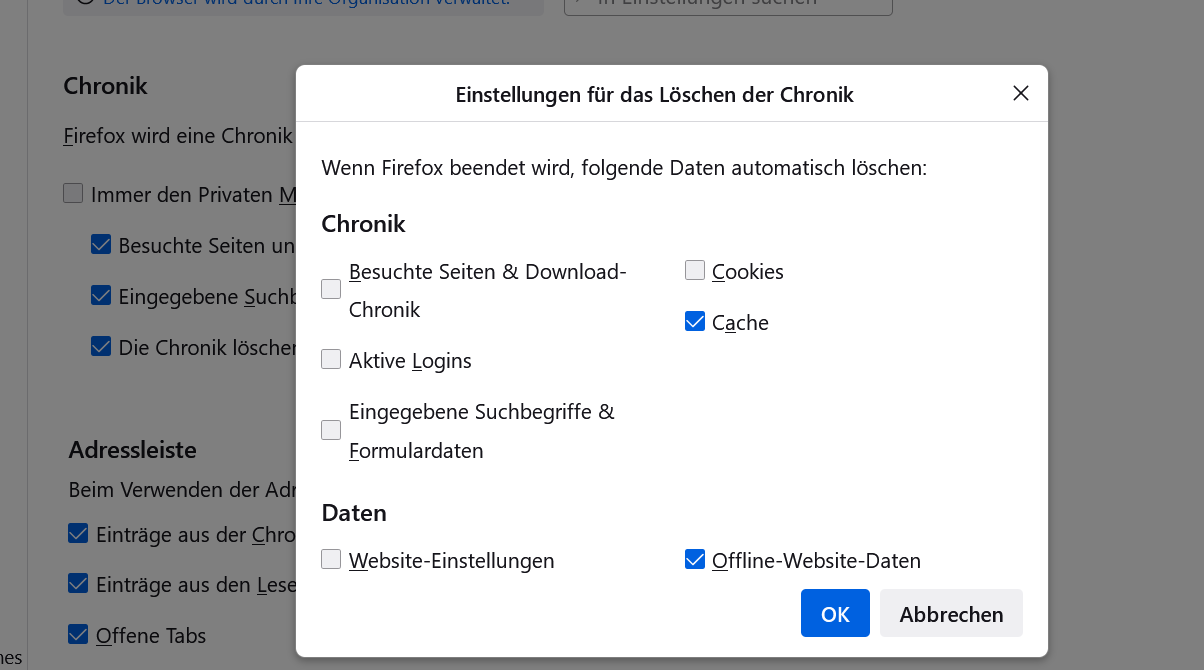Disable Offline-Website-Daten checkbox
The height and width of the screenshot is (670, 1204).
click(x=695, y=560)
